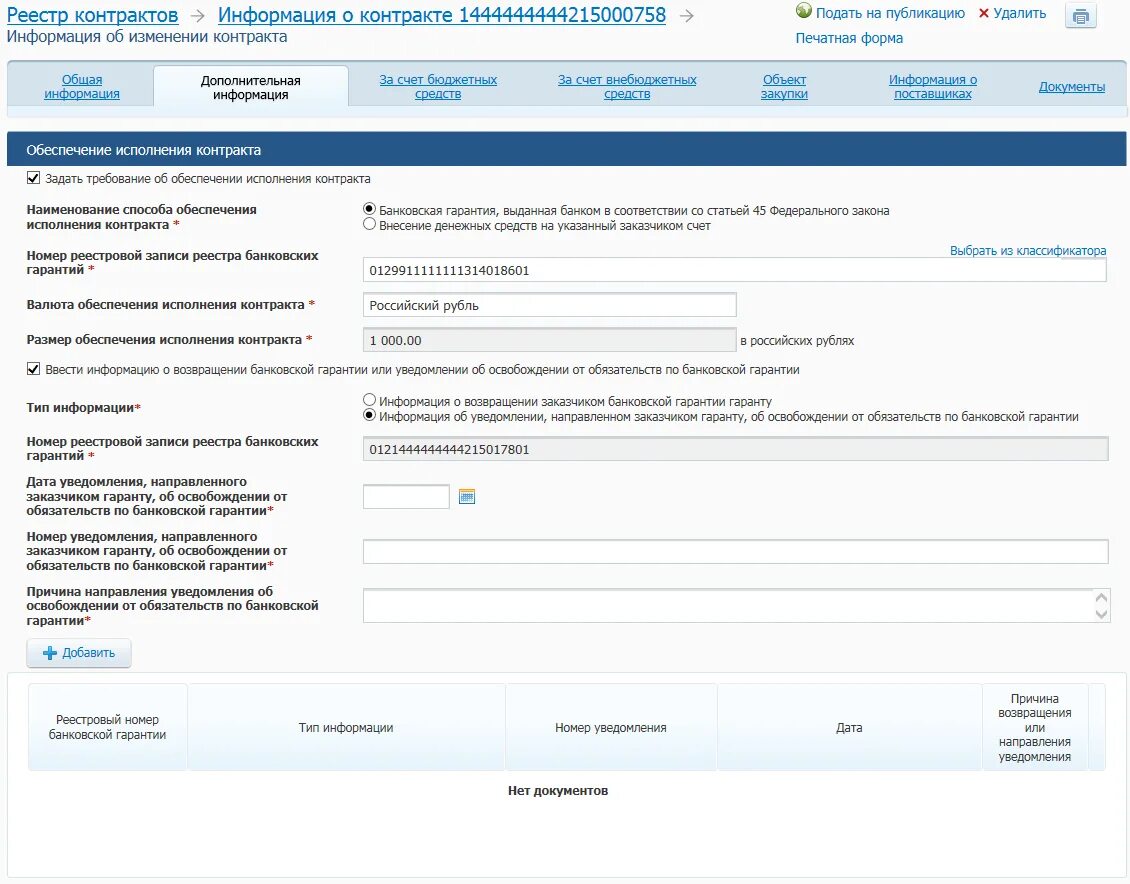This screenshot has width=1130, height=884.
Task: Click 'Реестр контрактов' breadcrumb link
Action: pyautogui.click(x=92, y=15)
